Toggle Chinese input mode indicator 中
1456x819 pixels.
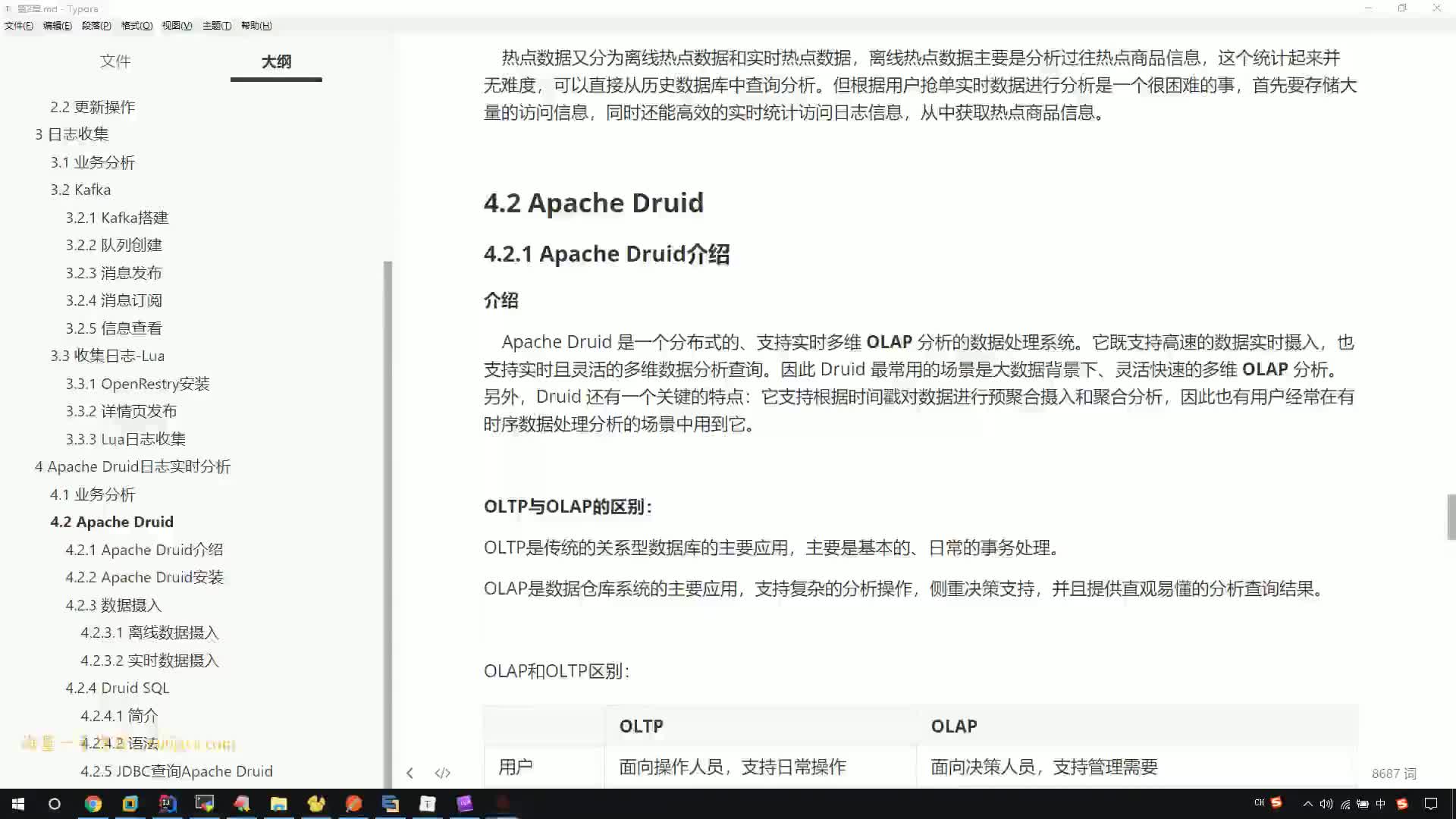pyautogui.click(x=1381, y=804)
